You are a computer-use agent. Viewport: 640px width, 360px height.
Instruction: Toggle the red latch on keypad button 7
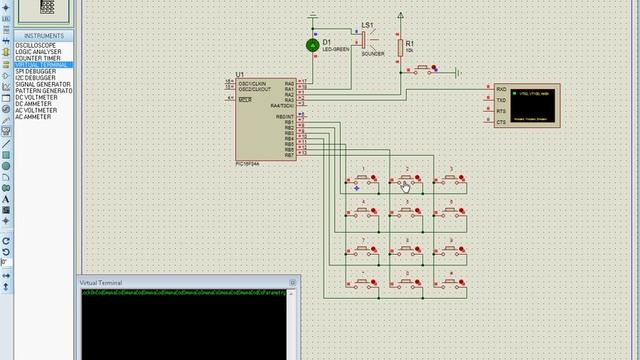coord(374,249)
